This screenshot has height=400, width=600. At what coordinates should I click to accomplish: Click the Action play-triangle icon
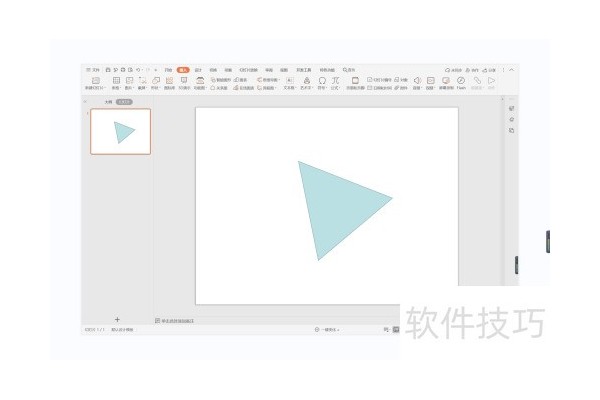coord(491,80)
